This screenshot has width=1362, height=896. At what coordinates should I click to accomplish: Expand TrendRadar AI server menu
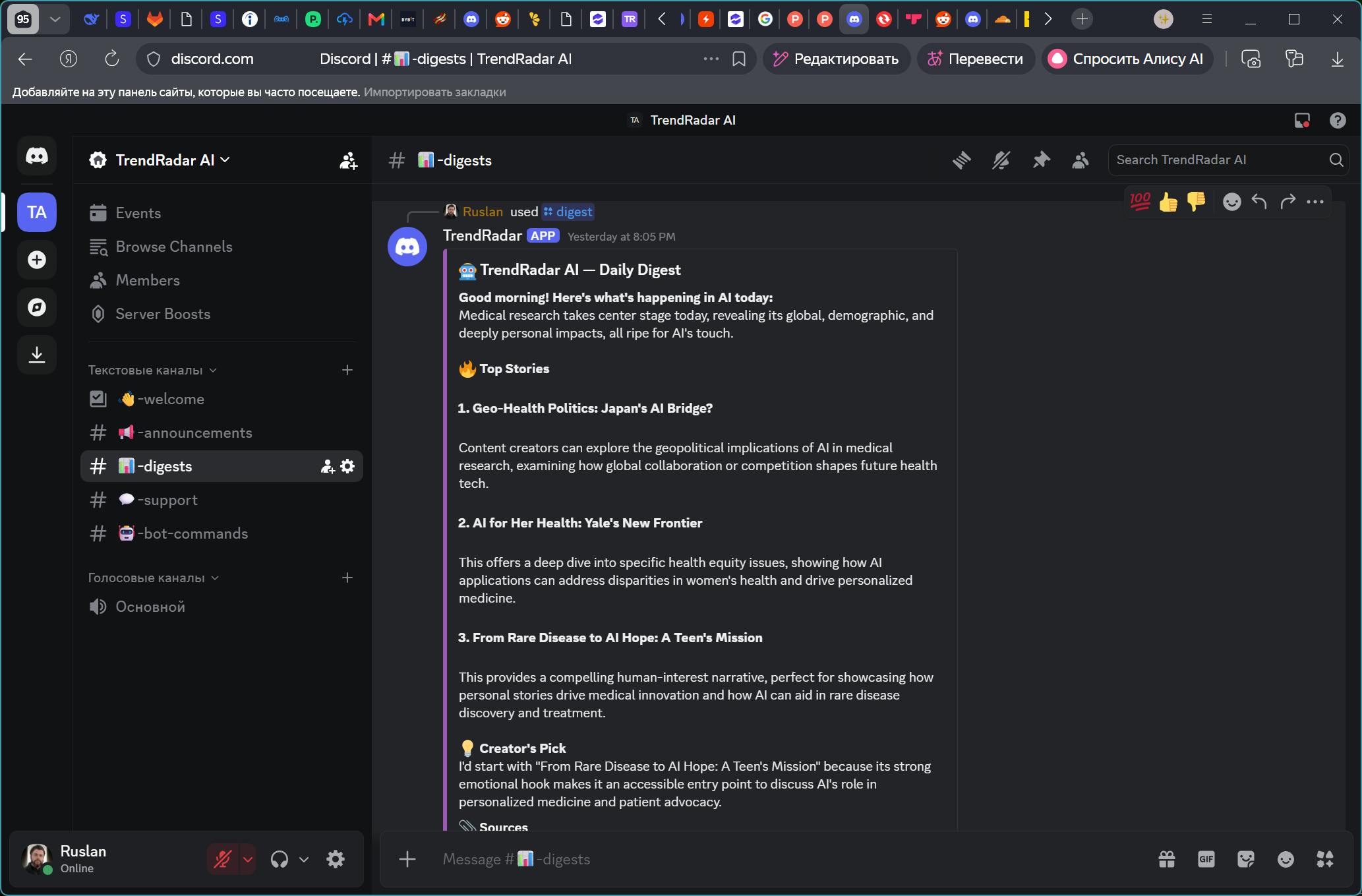[x=173, y=160]
